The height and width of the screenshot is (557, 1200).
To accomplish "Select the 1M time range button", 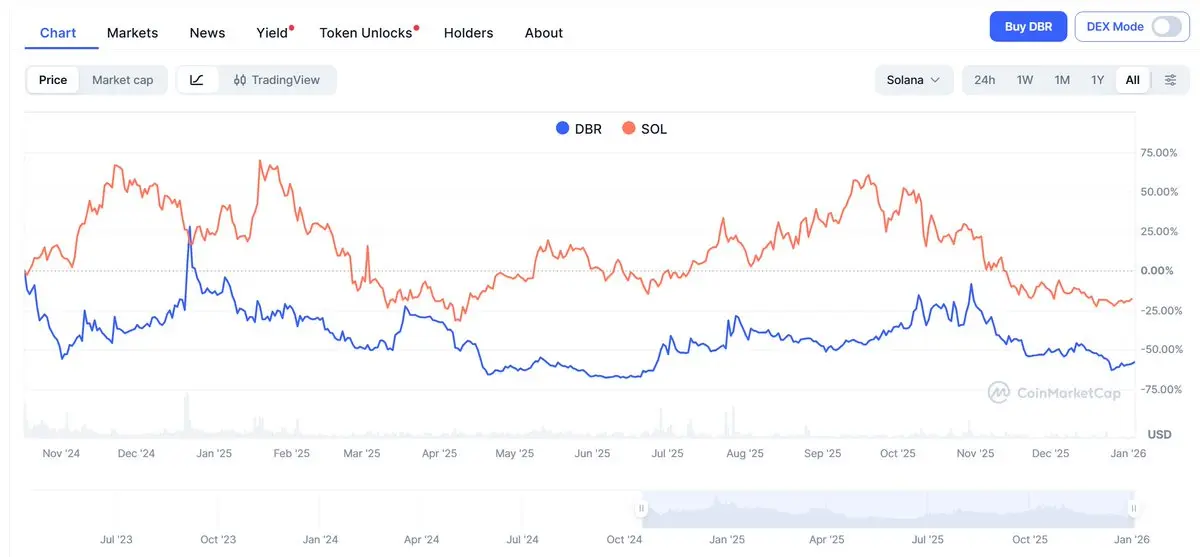I will 1062,80.
